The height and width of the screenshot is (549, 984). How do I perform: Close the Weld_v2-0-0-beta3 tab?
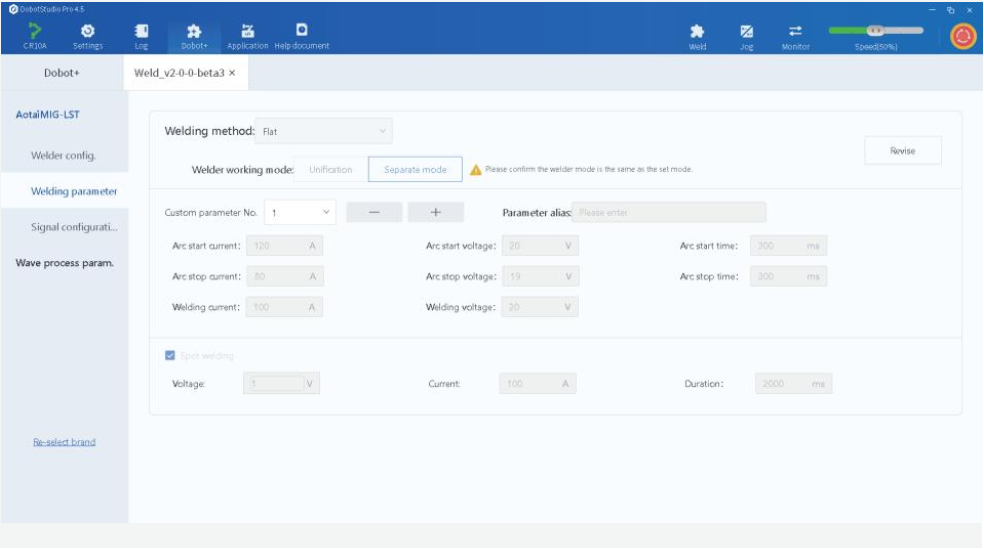tap(232, 73)
